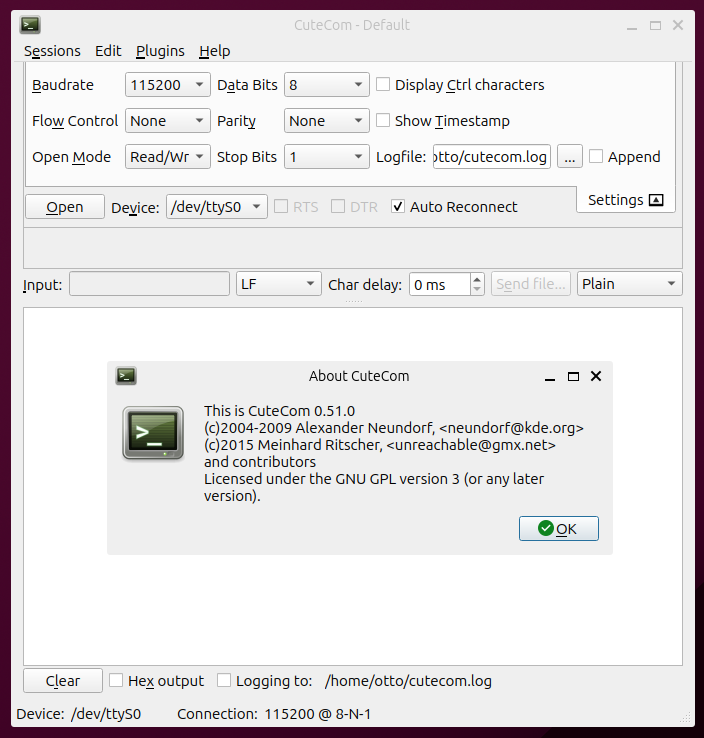Click the Open device button

click(x=64, y=207)
